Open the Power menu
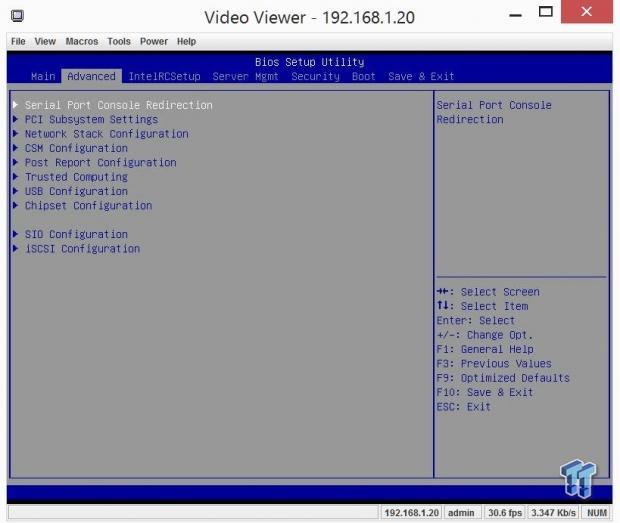This screenshot has width=620, height=523. tap(154, 42)
